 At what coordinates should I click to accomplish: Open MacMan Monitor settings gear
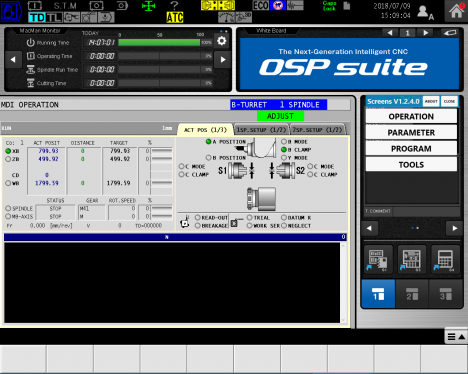point(222,41)
